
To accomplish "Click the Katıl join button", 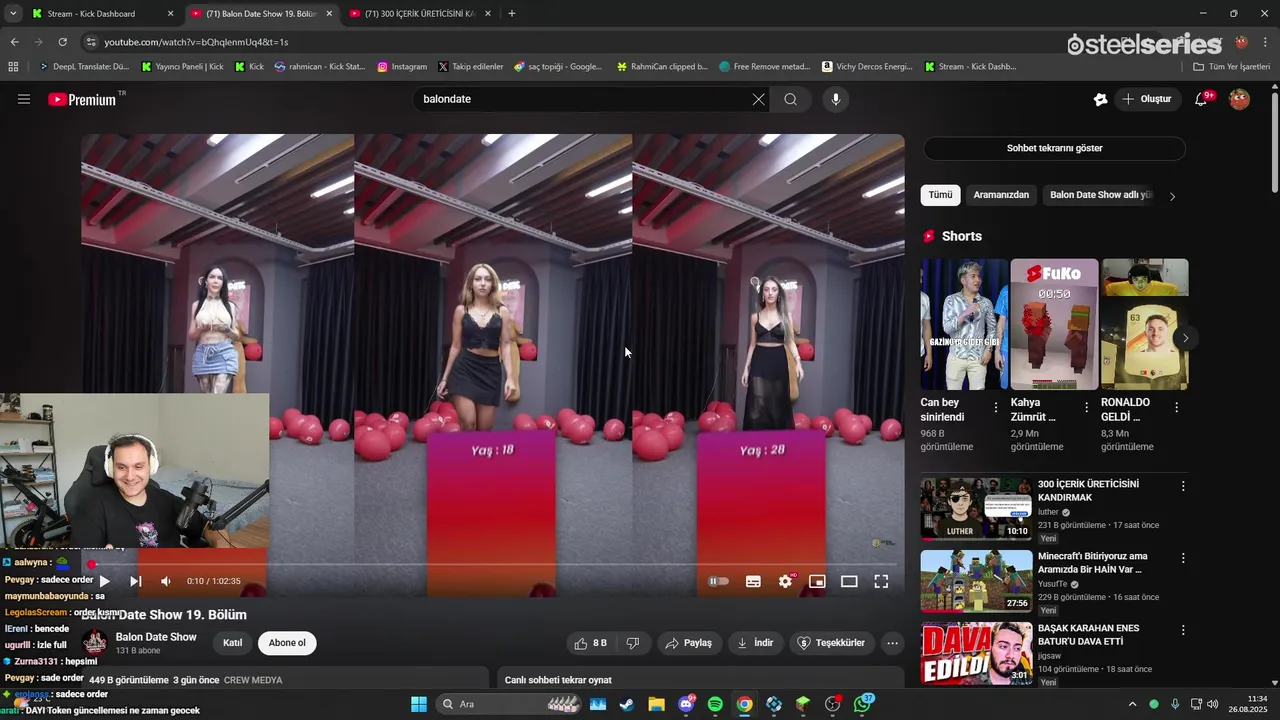I will [232, 643].
